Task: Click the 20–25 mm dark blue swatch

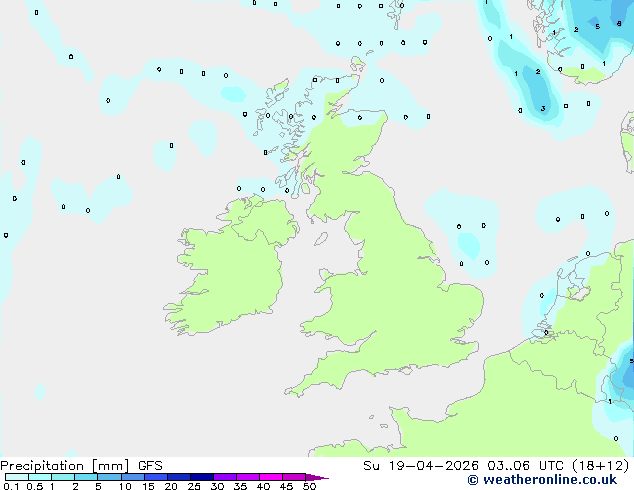Action: pos(179,477)
